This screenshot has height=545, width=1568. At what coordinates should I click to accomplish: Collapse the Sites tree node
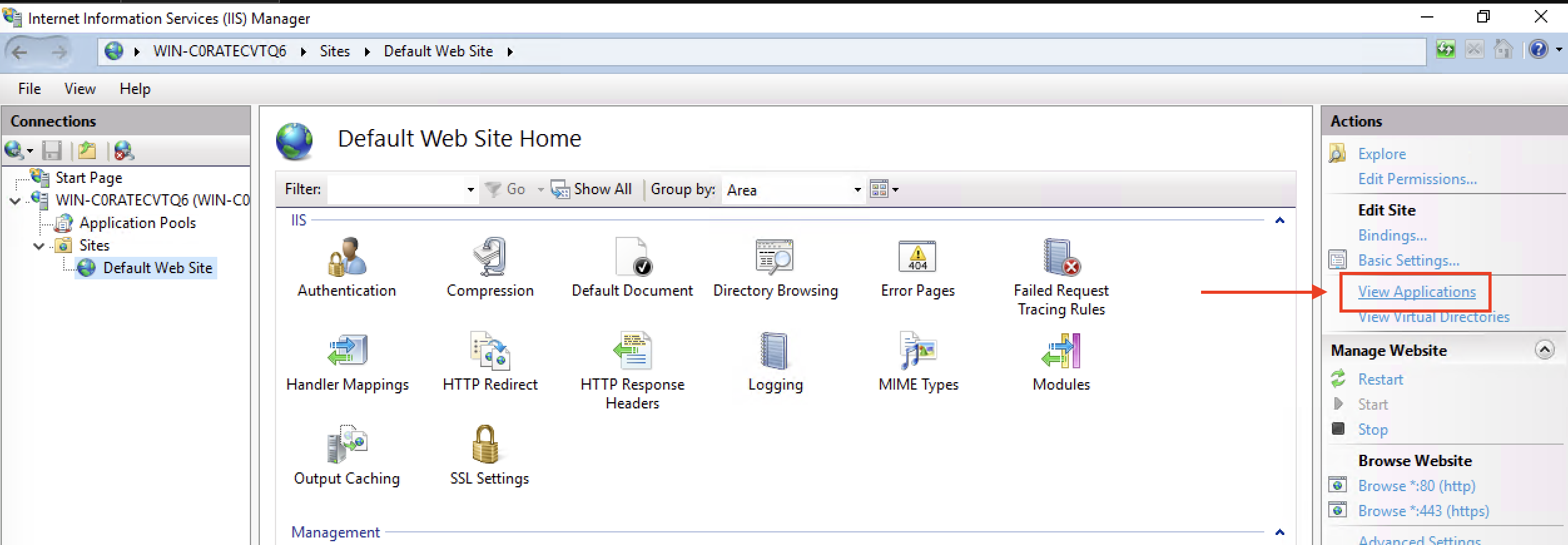coord(39,246)
